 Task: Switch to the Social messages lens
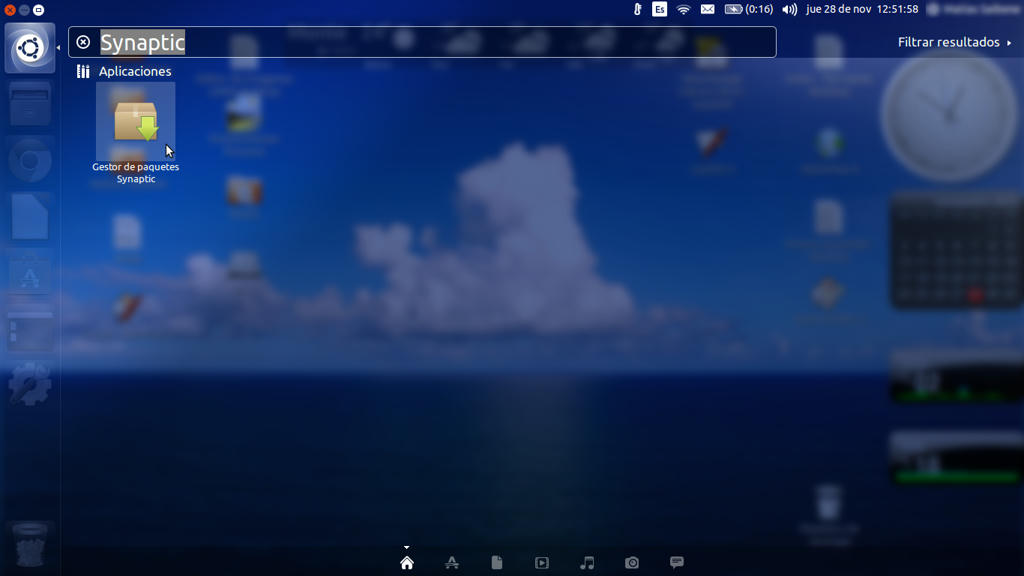pyautogui.click(x=677, y=562)
